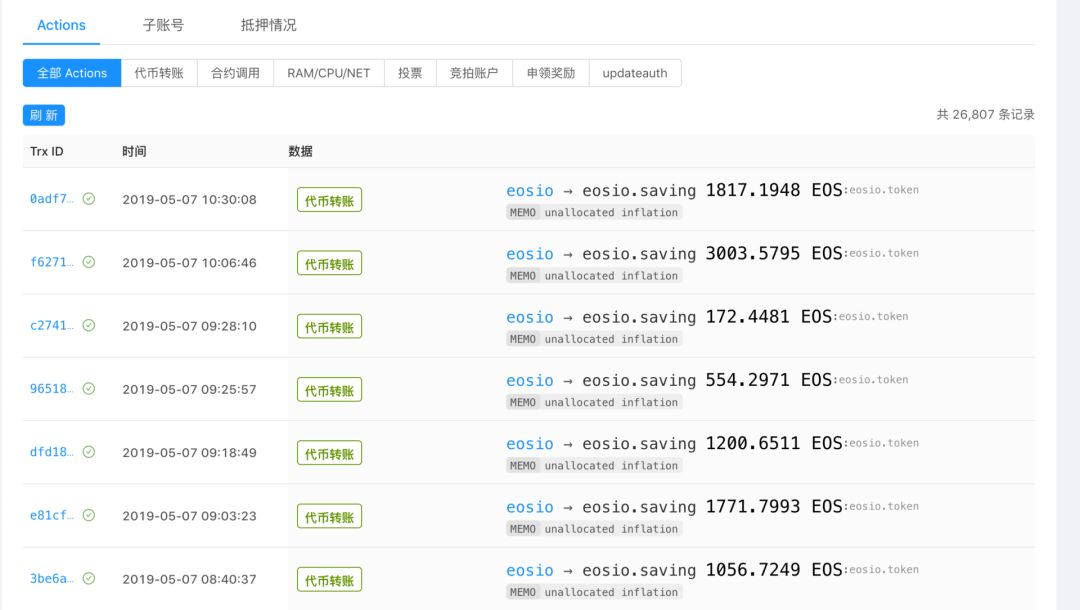Click the 代币转账 tag in the 08:40:37 row

[329, 580]
